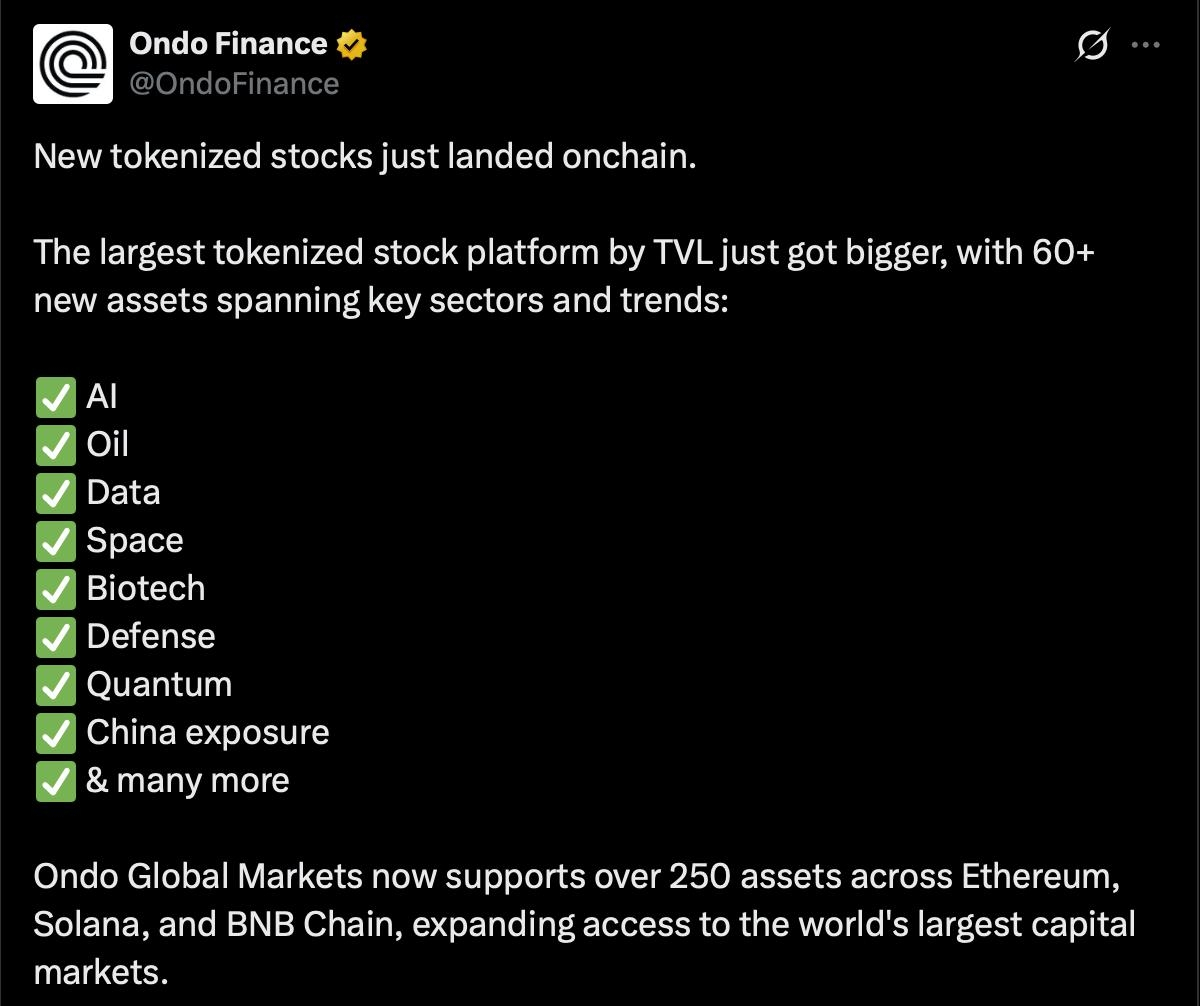Click the green checkmark beside Data
The width and height of the screenshot is (1200, 1006).
click(x=55, y=493)
